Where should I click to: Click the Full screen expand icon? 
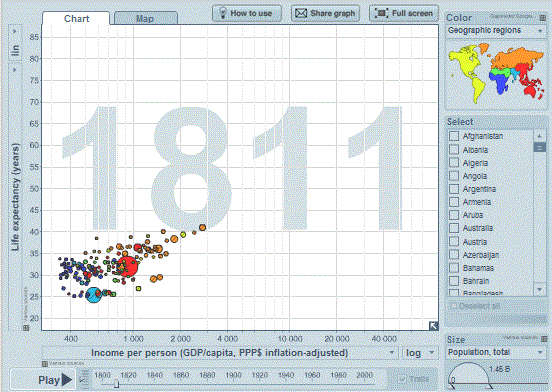381,13
